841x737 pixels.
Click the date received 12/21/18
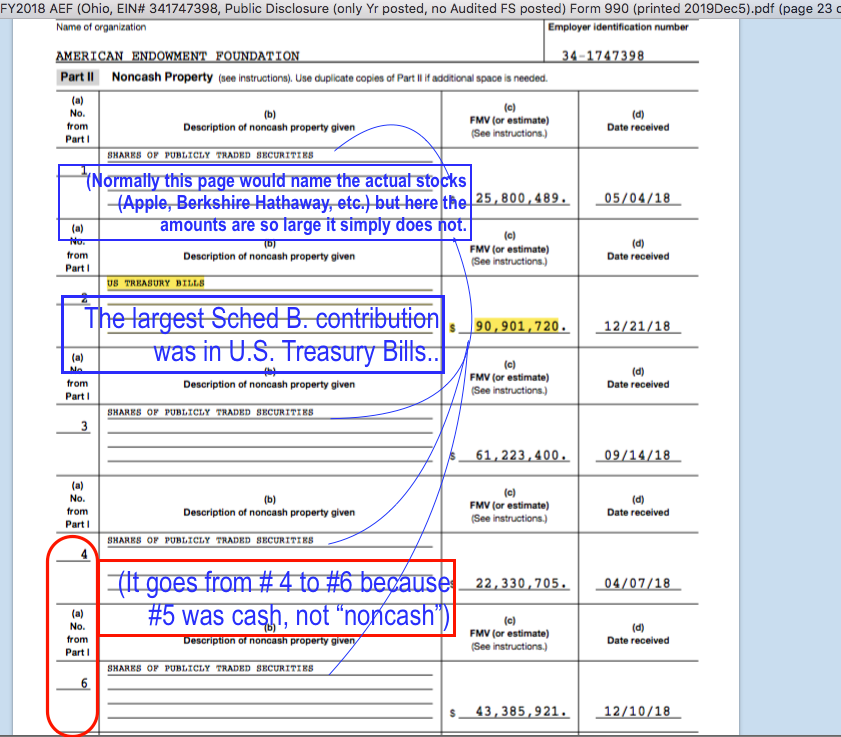point(637,327)
